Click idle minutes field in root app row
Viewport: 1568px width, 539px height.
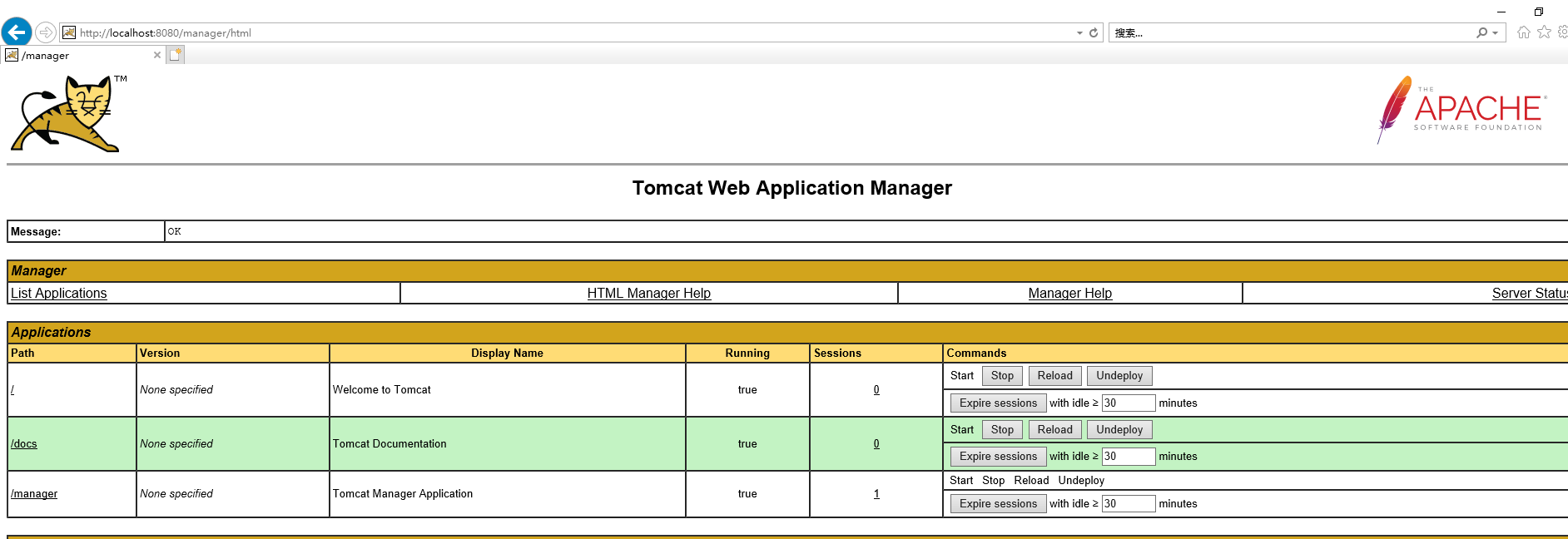1129,403
